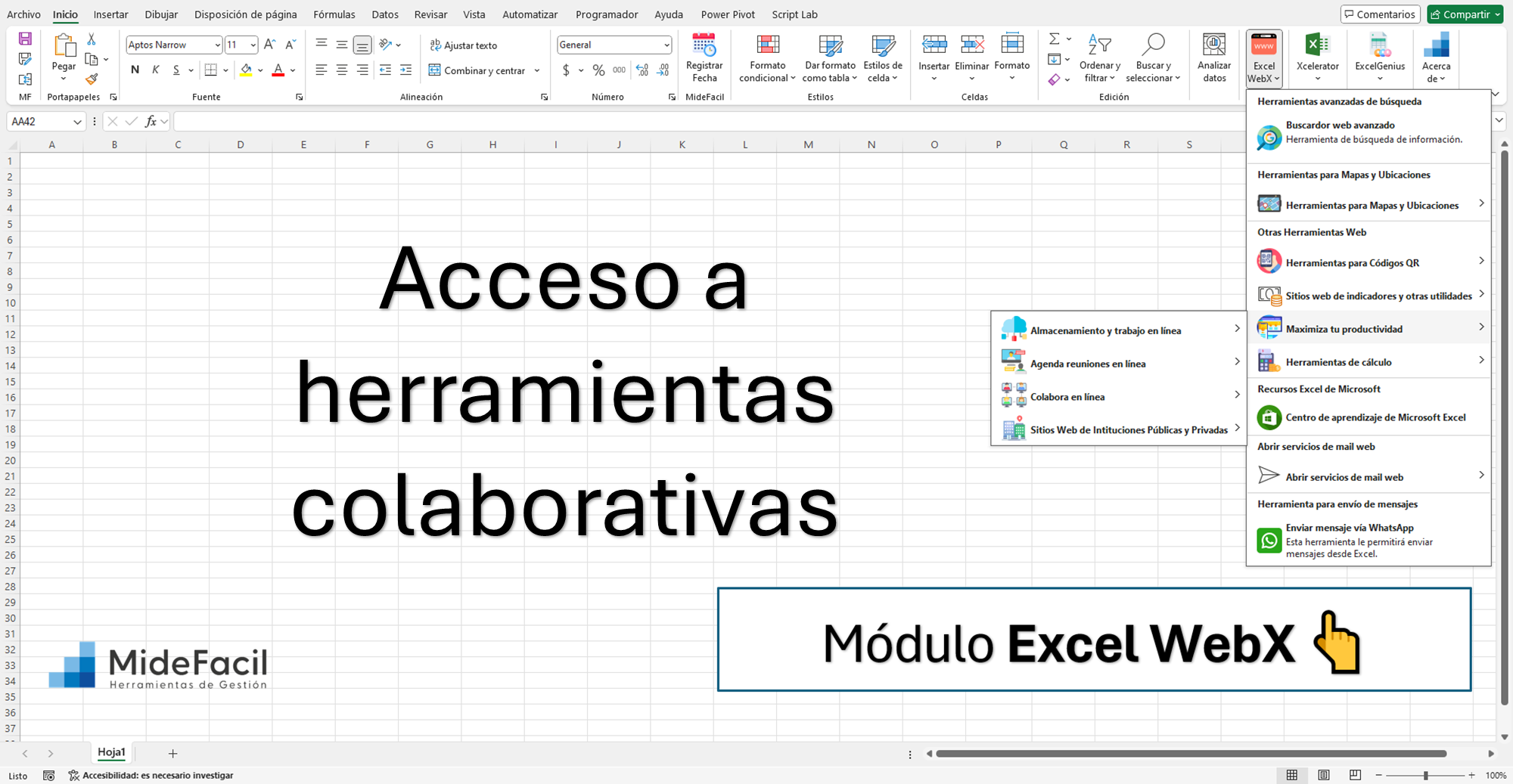The width and height of the screenshot is (1513, 784).
Task: Open the General number format dropdown
Action: pyautogui.click(x=666, y=45)
